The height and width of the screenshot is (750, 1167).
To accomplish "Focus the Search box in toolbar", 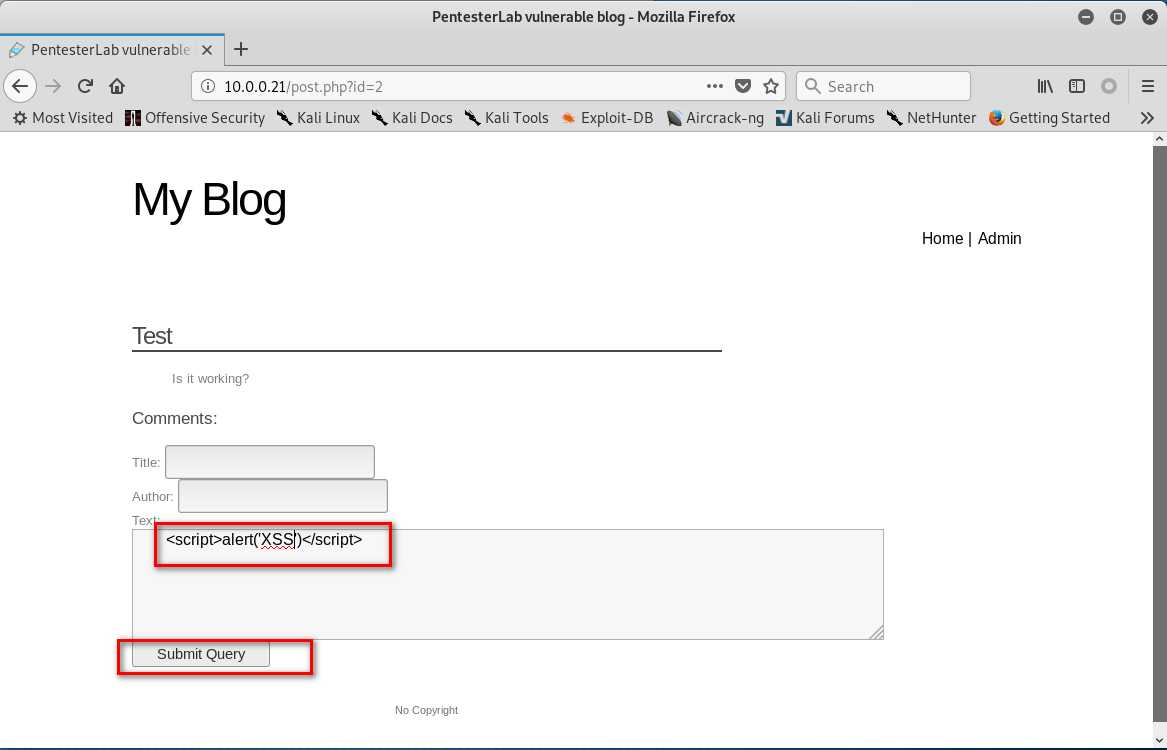I will click(x=883, y=86).
